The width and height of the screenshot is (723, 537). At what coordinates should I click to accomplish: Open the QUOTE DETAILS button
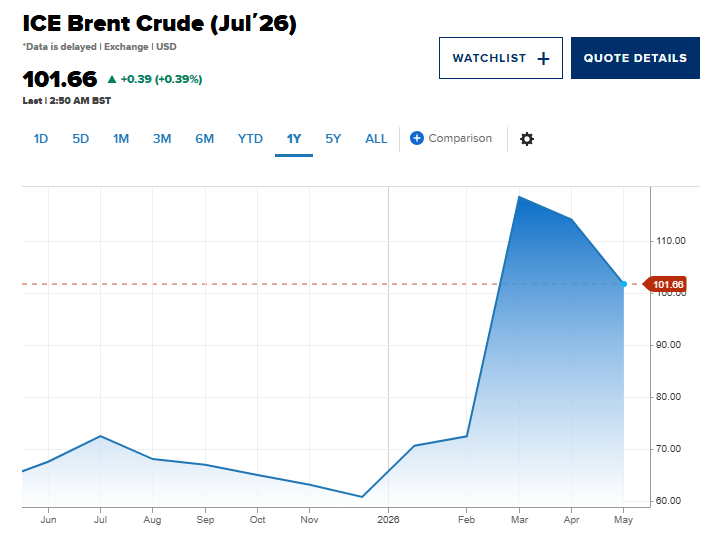point(635,58)
